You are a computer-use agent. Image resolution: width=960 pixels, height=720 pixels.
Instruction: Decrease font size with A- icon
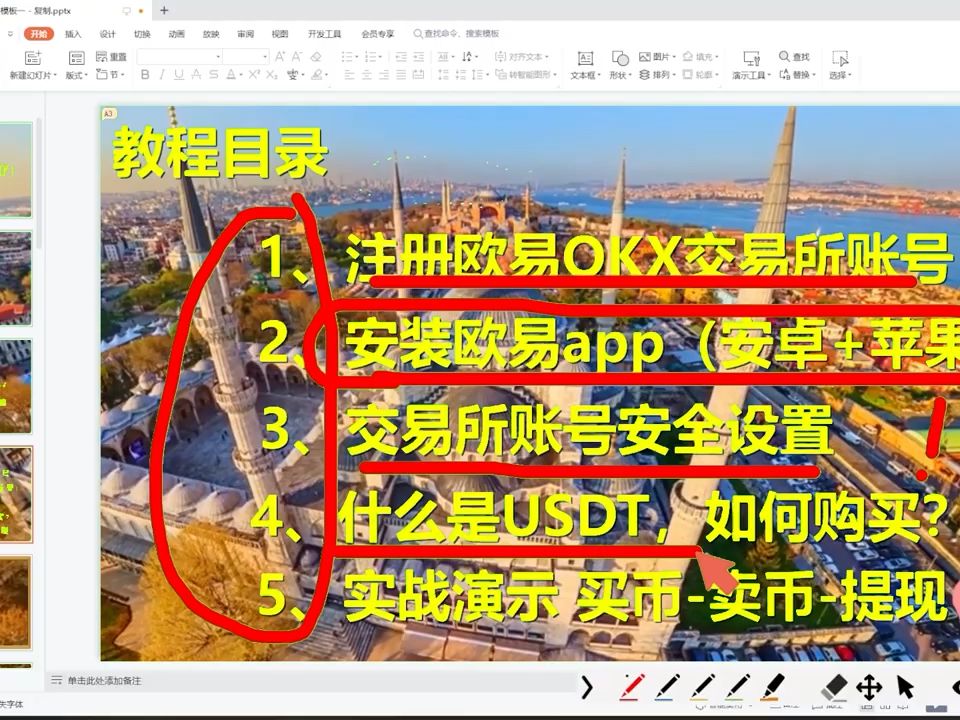[x=297, y=57]
